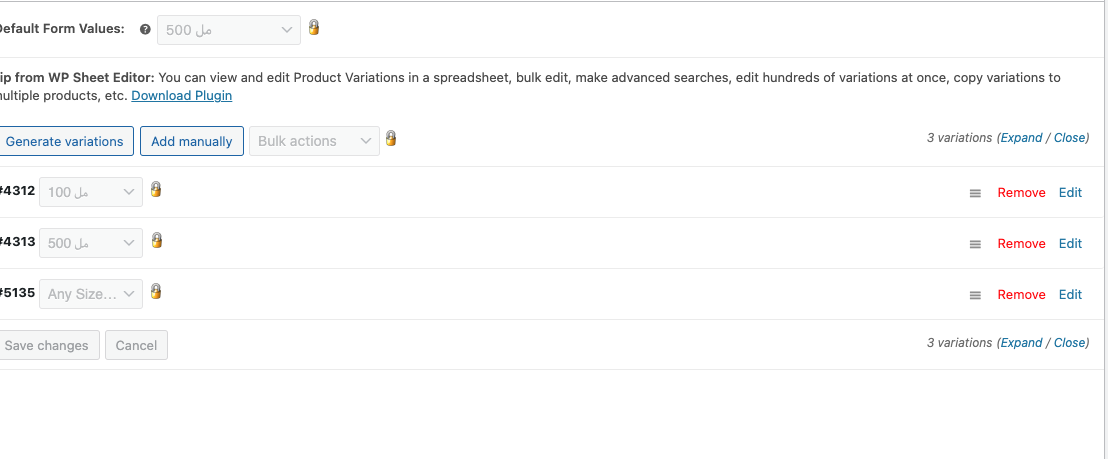Click lock icon beside Default Form Values dropdown
1108x459 pixels.
[x=314, y=28]
